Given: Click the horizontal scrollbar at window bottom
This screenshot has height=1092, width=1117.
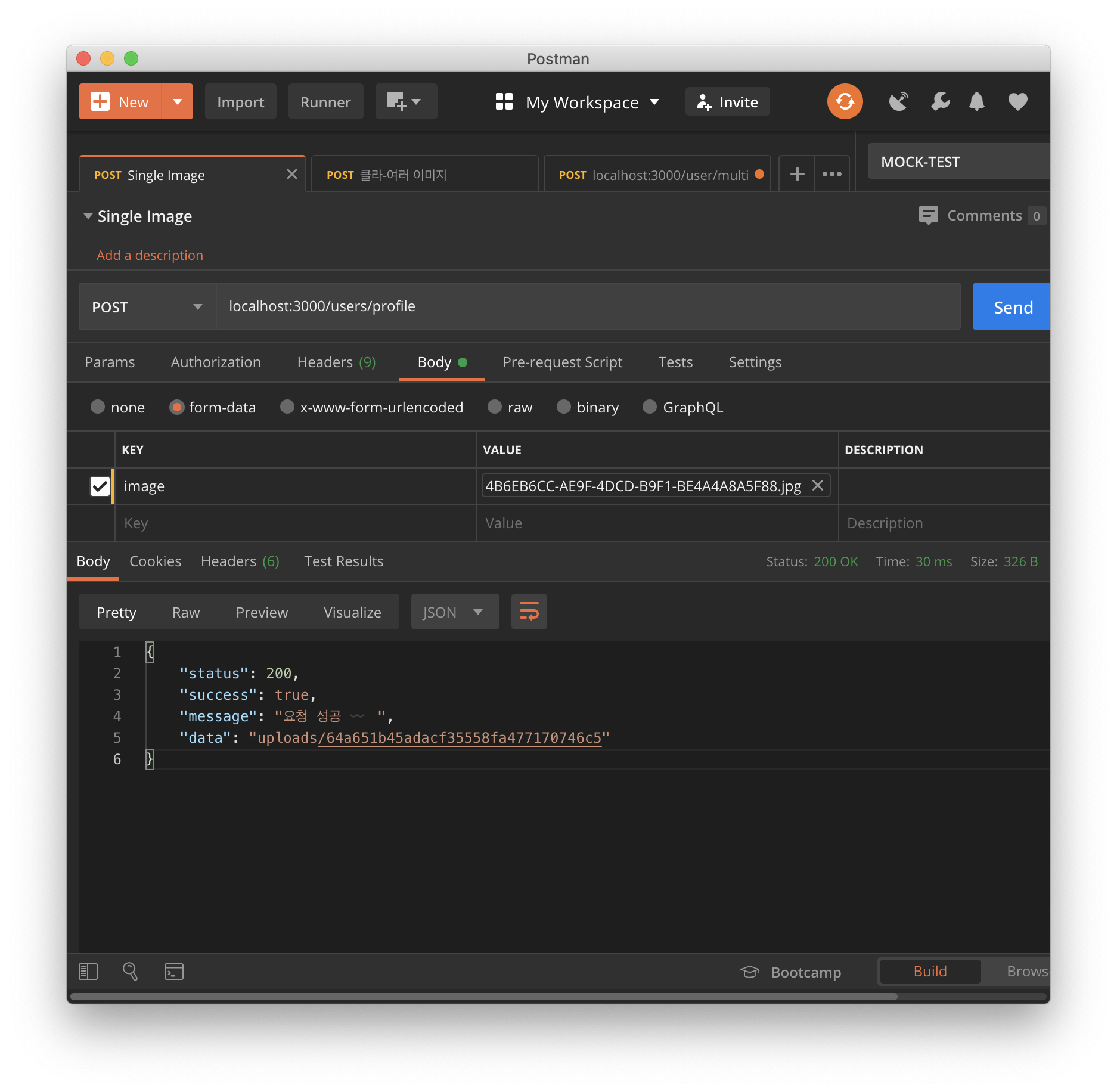Looking at the screenshot, I should pos(483,996).
